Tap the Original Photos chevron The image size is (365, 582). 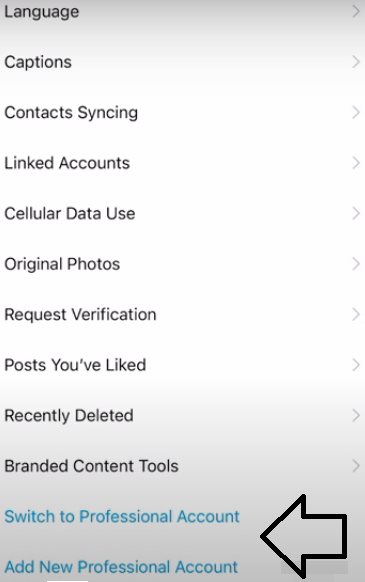[x=356, y=264]
